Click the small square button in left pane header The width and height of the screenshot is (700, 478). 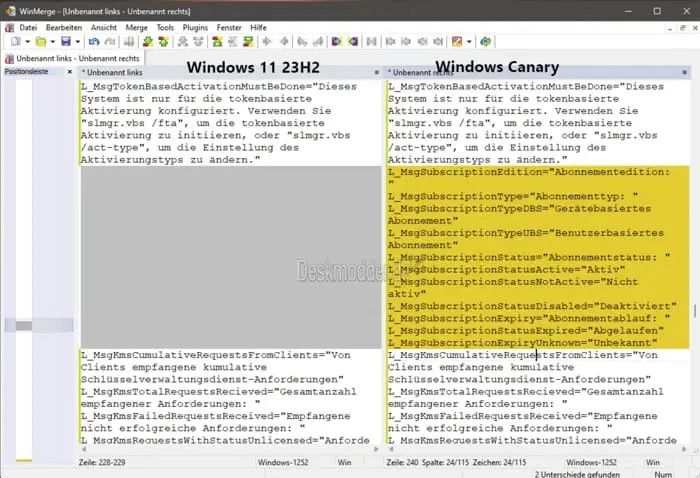(x=376, y=72)
